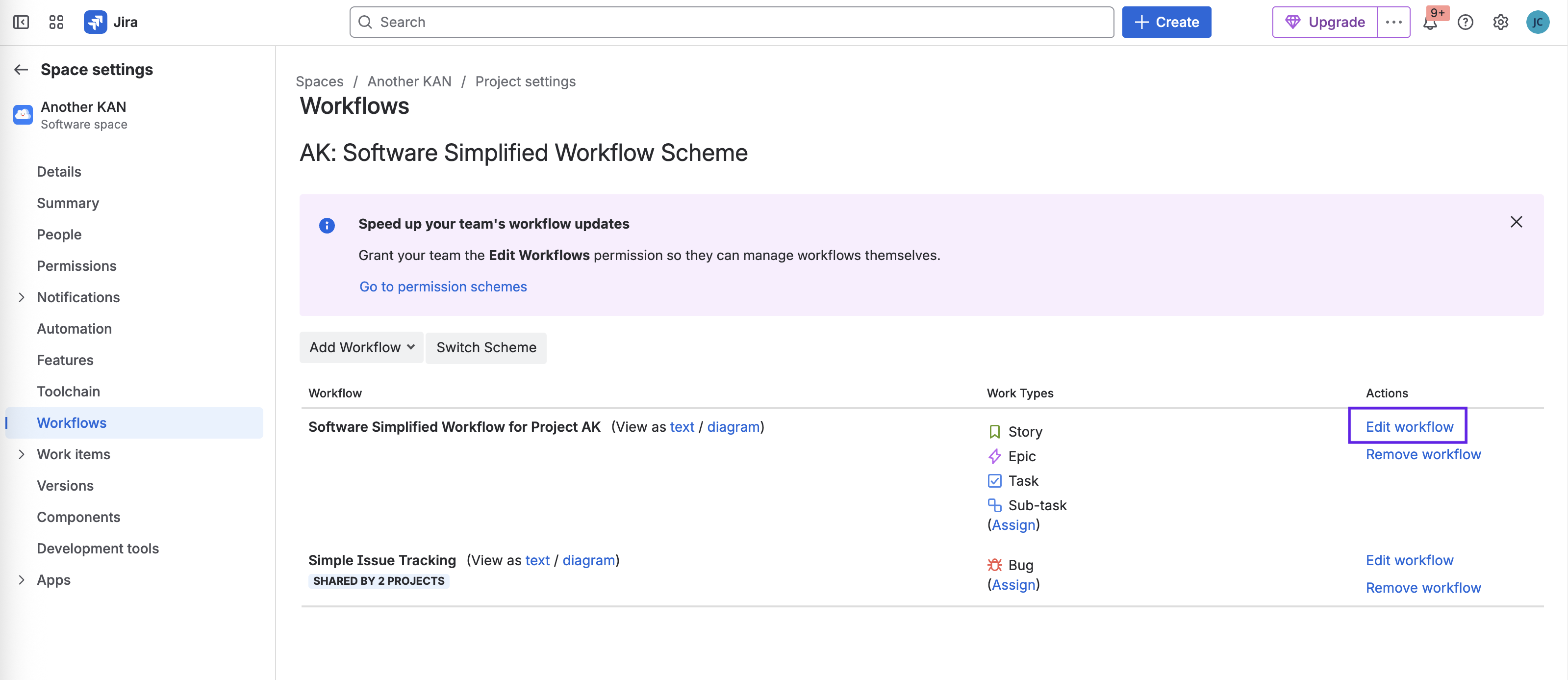
Task: Open the JC user avatar menu
Action: point(1537,23)
